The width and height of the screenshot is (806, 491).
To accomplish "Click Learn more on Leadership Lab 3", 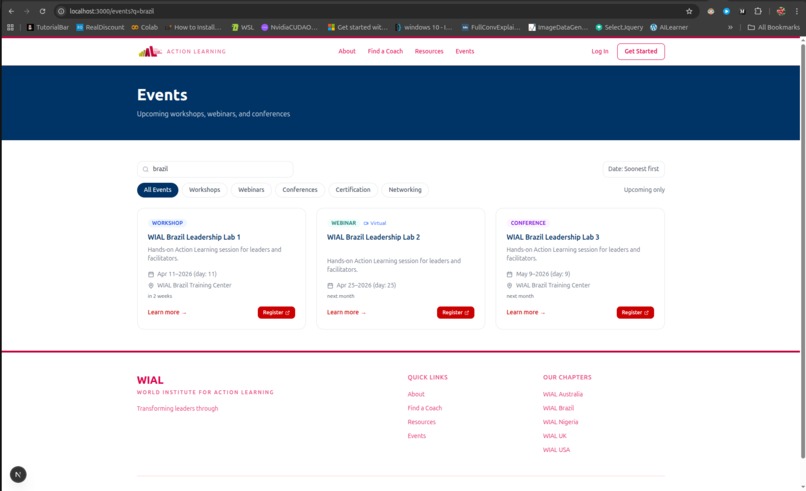I will (526, 313).
